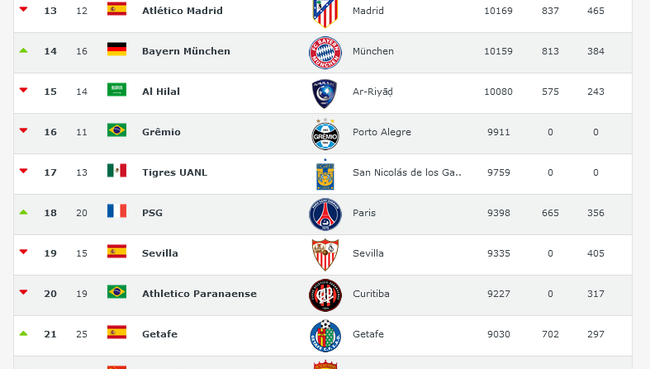The image size is (650, 369).
Task: Click the Saudi flag beside Al Hilal
Action: tap(116, 90)
